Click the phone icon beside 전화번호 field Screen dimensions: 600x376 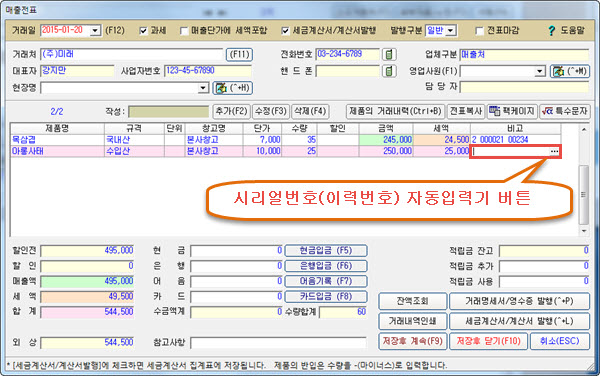pyautogui.click(x=389, y=54)
